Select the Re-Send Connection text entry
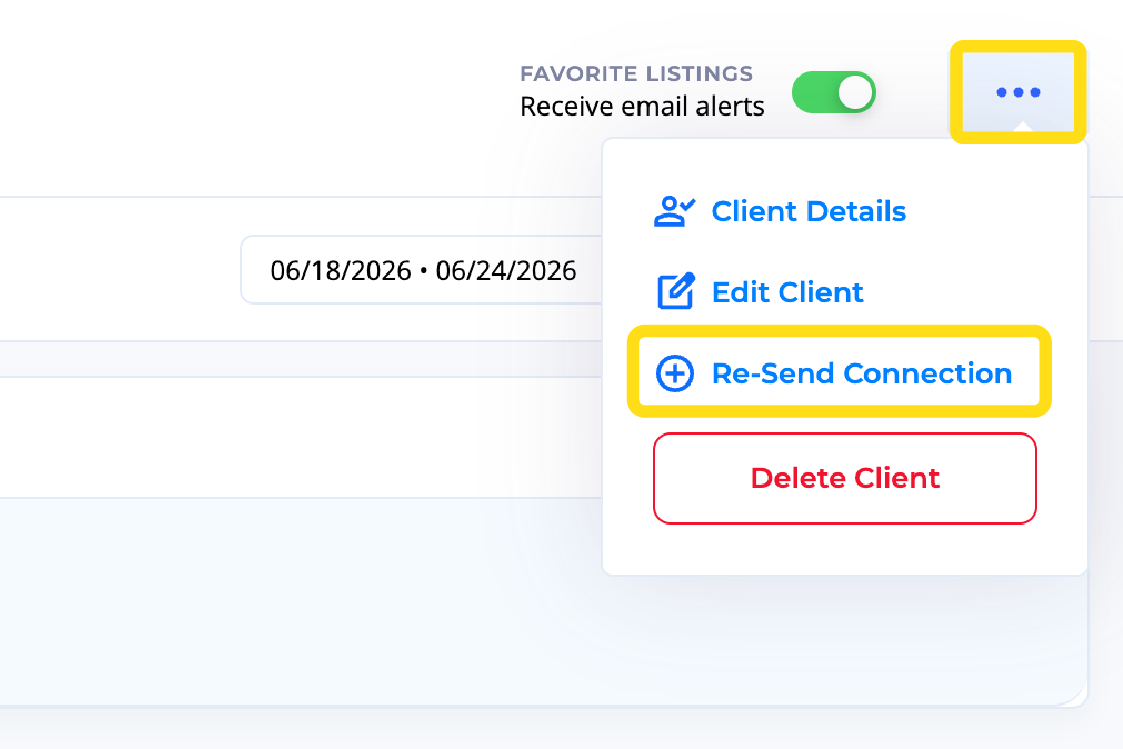Viewport: 1123px width, 749px height. tap(862, 373)
